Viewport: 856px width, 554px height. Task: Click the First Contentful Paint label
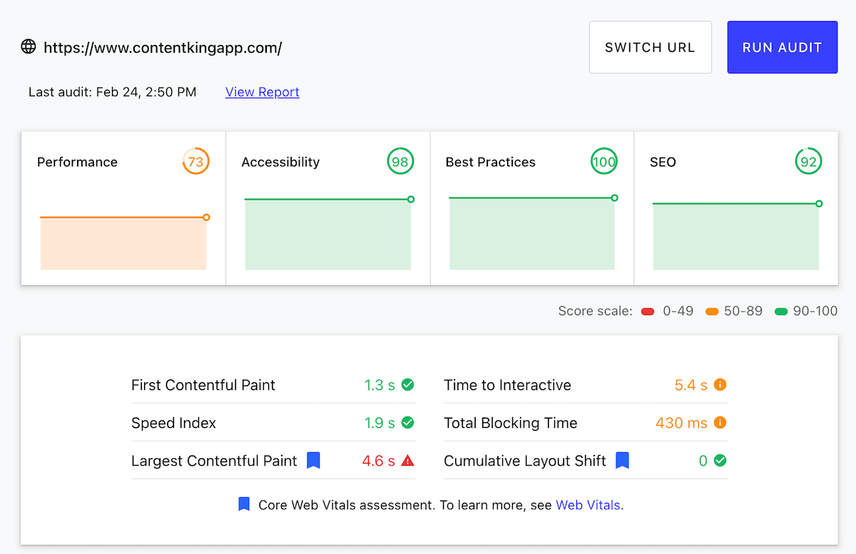[x=203, y=385]
